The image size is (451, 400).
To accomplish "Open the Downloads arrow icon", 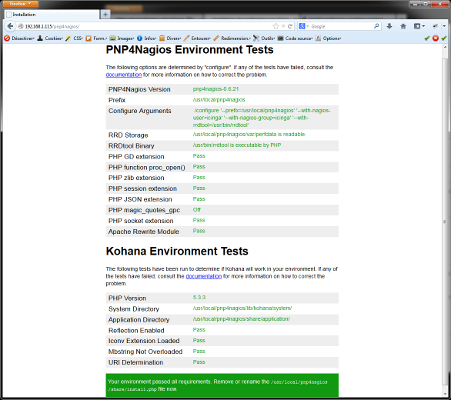I will click(x=389, y=26).
